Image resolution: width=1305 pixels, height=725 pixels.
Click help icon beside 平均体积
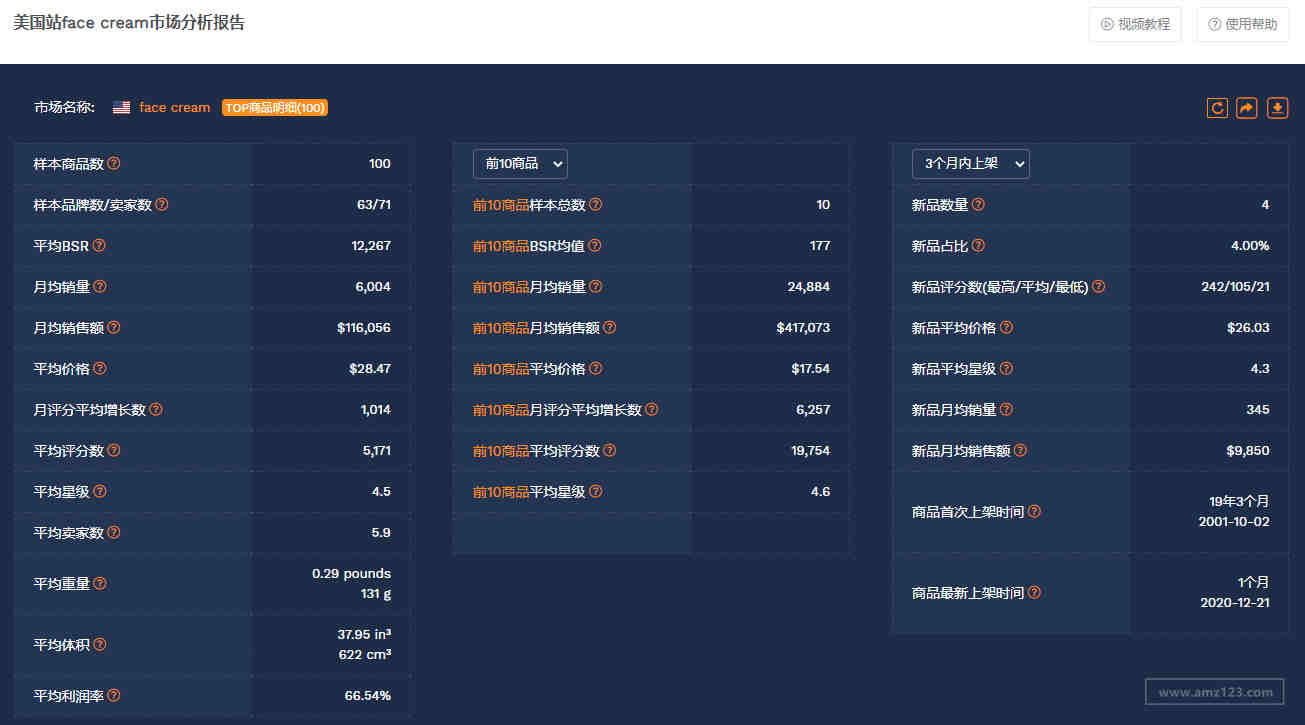click(x=100, y=645)
